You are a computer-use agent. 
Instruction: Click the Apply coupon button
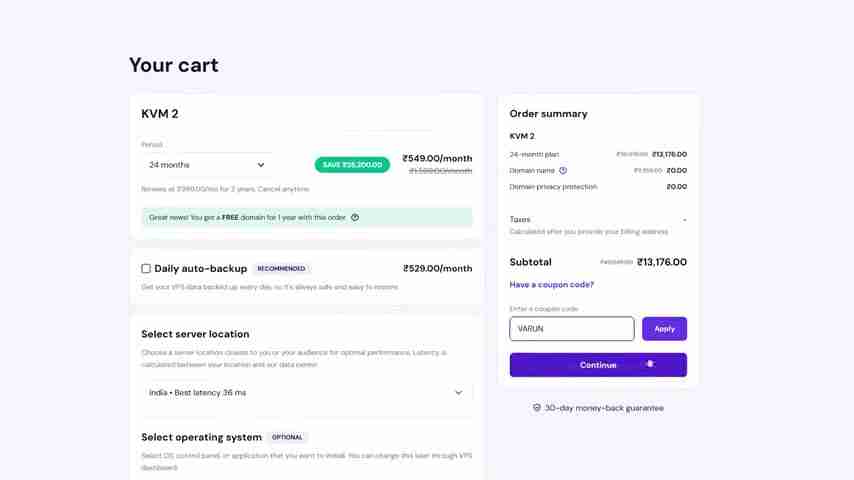[664, 329]
